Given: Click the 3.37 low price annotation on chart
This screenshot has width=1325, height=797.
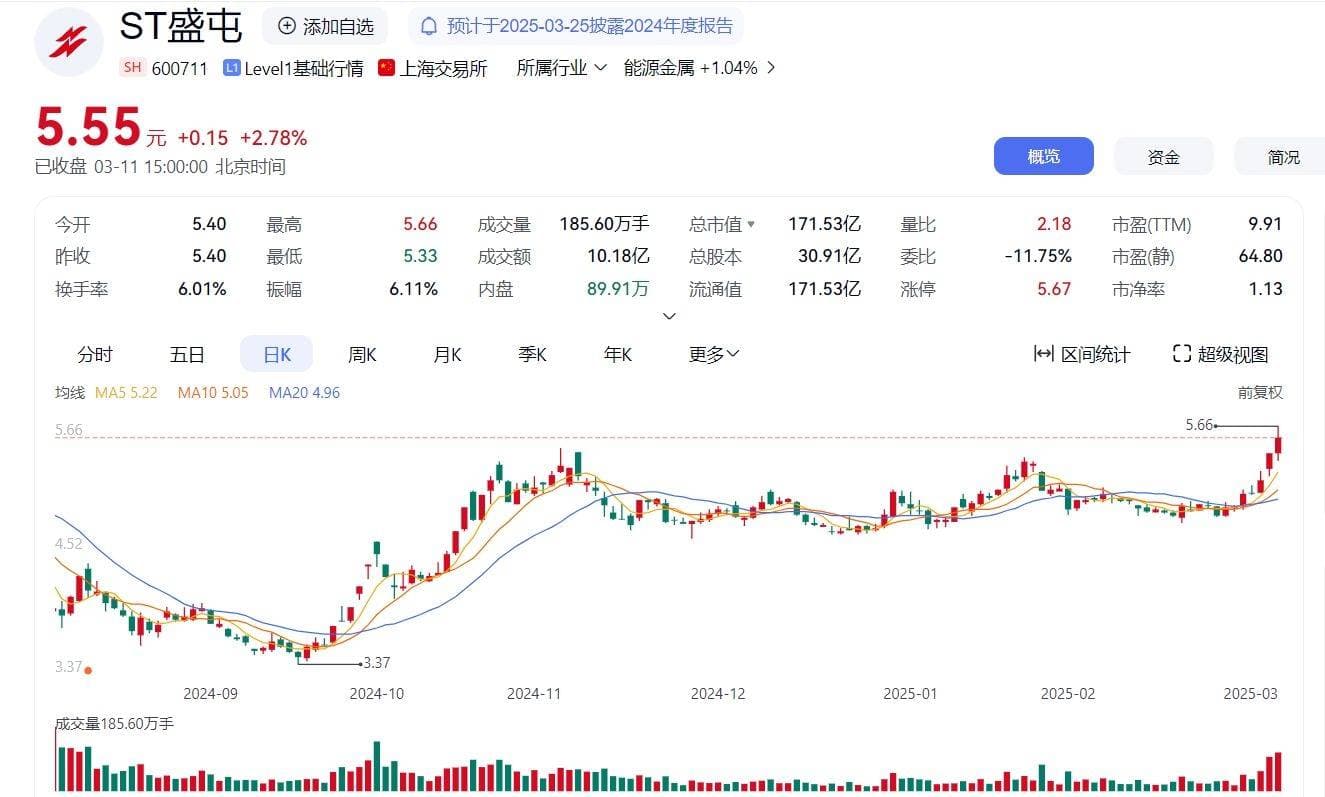Looking at the screenshot, I should (376, 663).
